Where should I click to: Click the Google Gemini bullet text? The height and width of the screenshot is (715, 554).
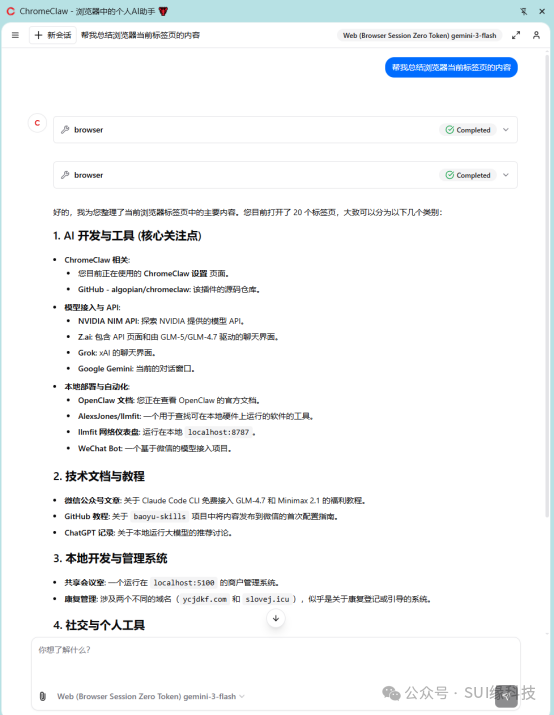point(136,368)
